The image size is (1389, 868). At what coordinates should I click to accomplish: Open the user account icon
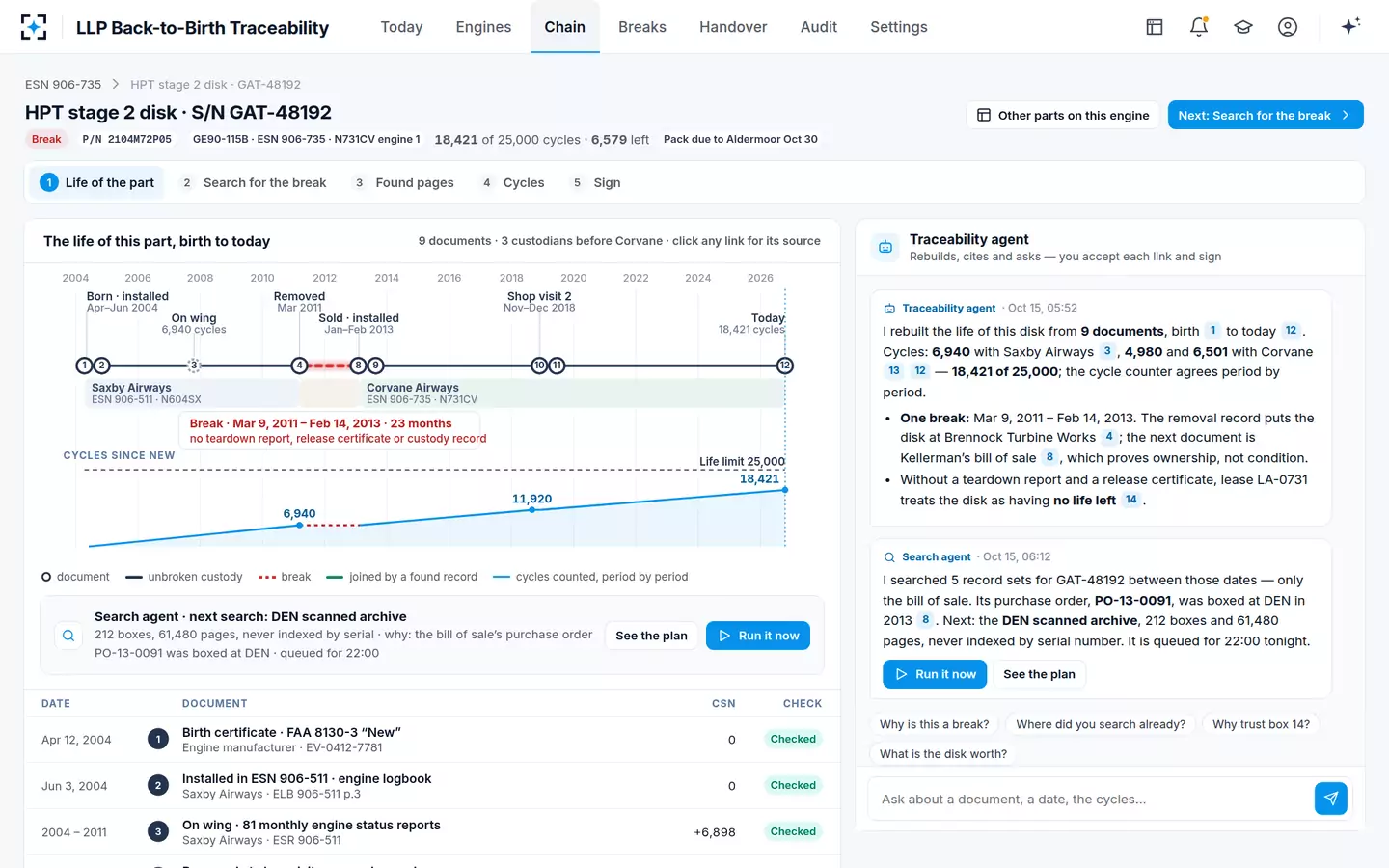point(1288,27)
